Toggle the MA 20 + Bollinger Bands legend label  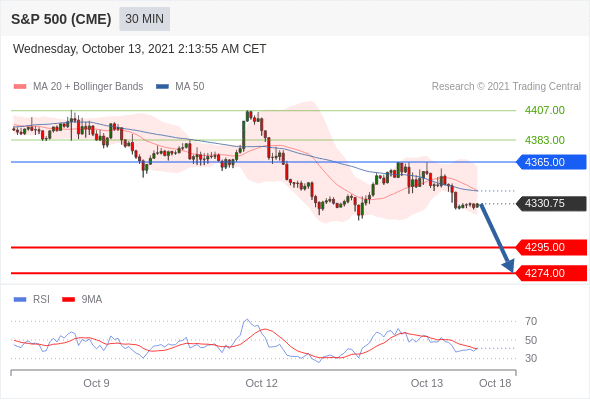pyautogui.click(x=88, y=87)
